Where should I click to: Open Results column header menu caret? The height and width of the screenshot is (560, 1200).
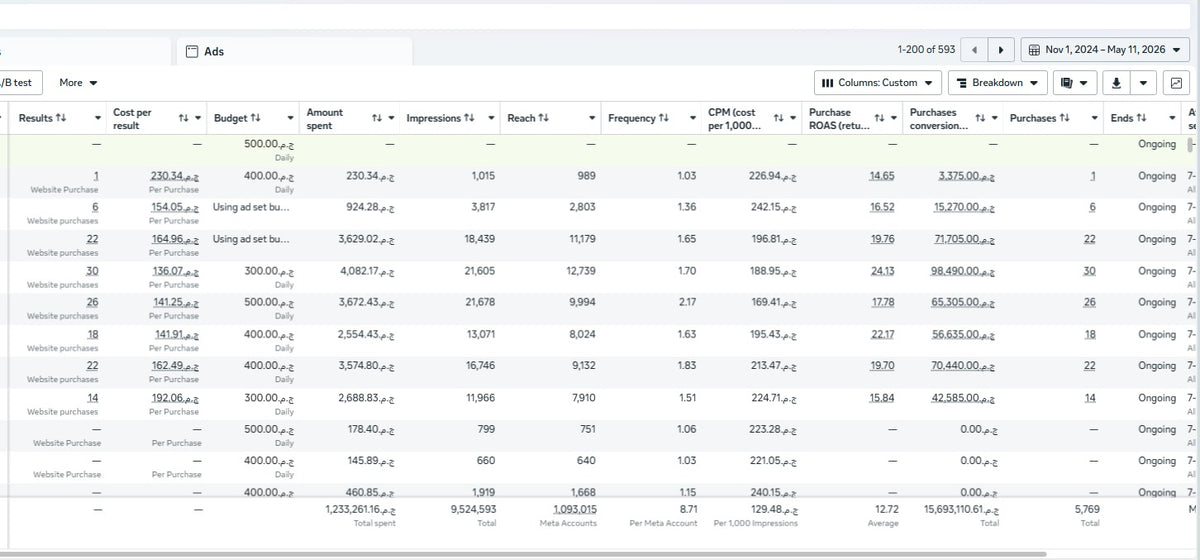tap(98, 119)
